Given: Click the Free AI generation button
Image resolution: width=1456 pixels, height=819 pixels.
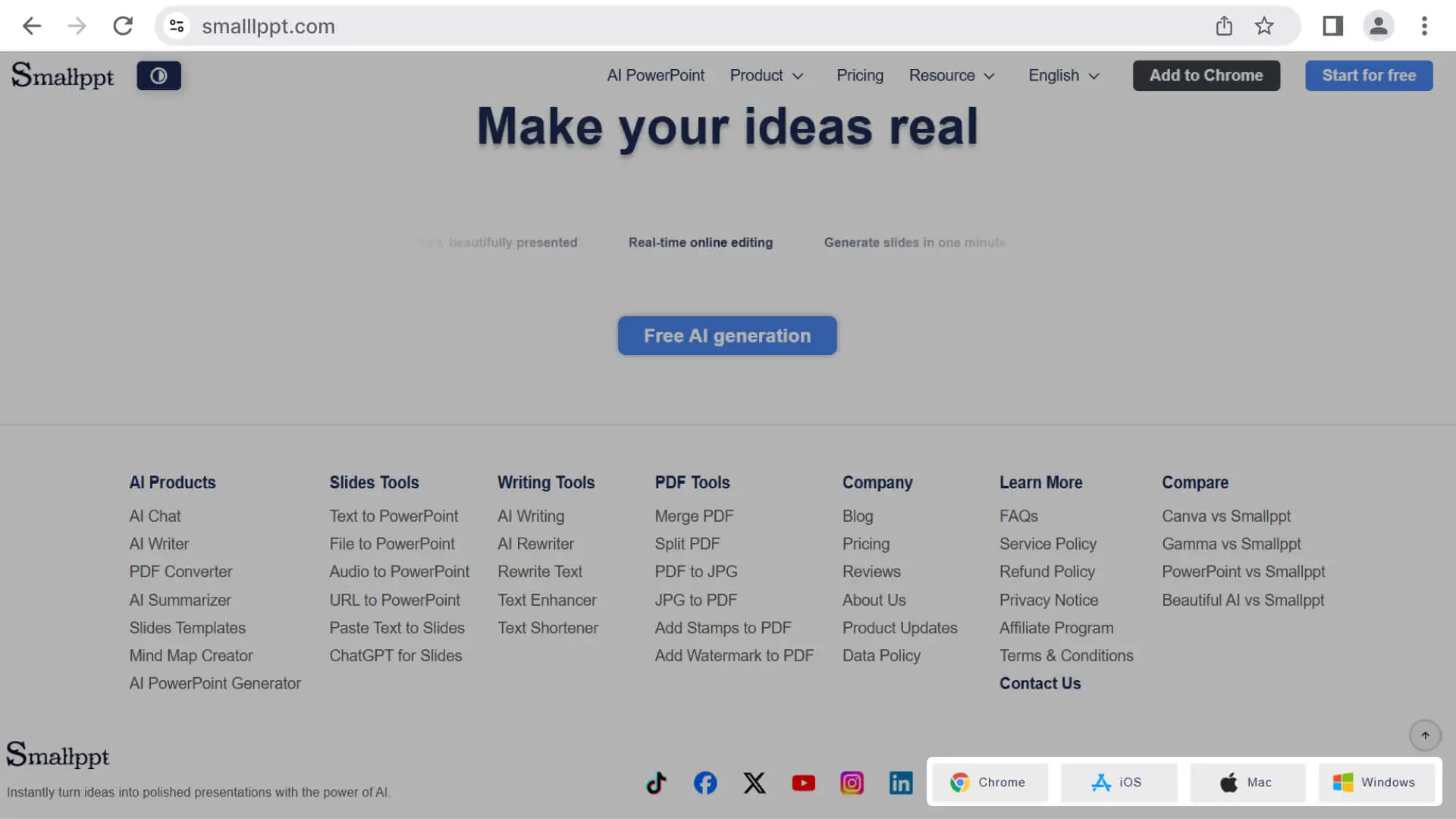Looking at the screenshot, I should point(727,335).
